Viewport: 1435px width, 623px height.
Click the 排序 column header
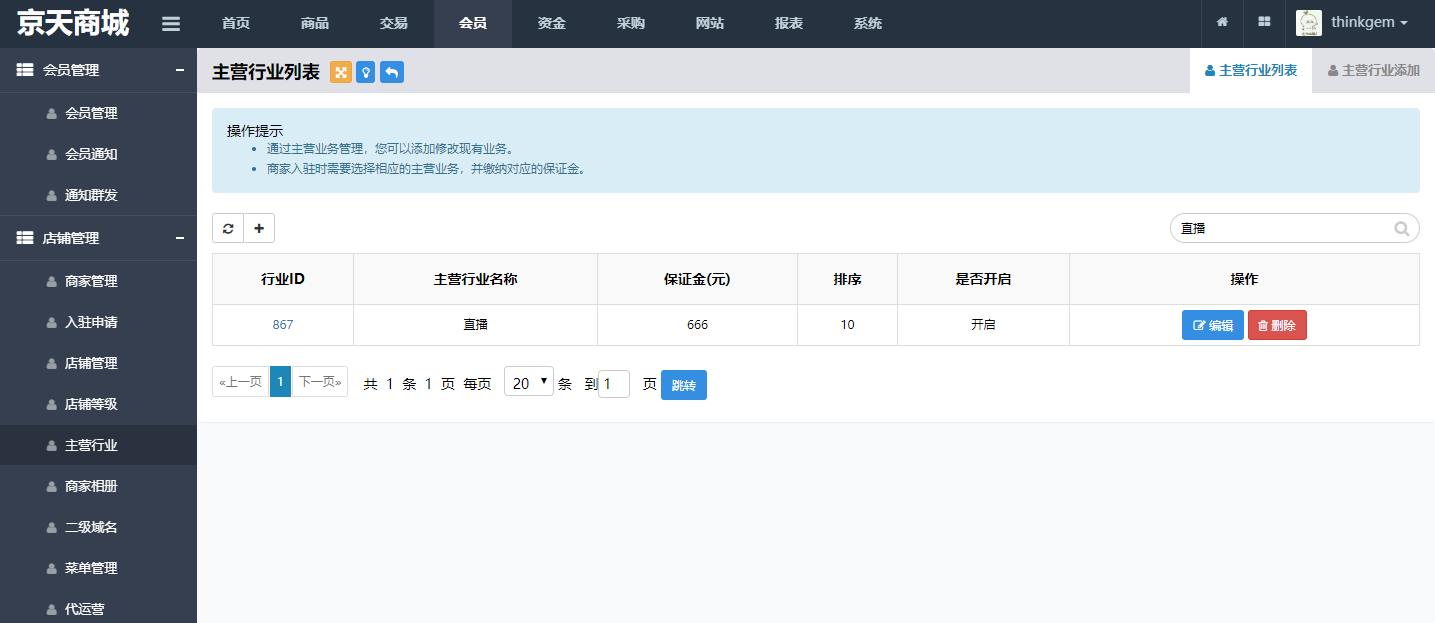(x=847, y=279)
